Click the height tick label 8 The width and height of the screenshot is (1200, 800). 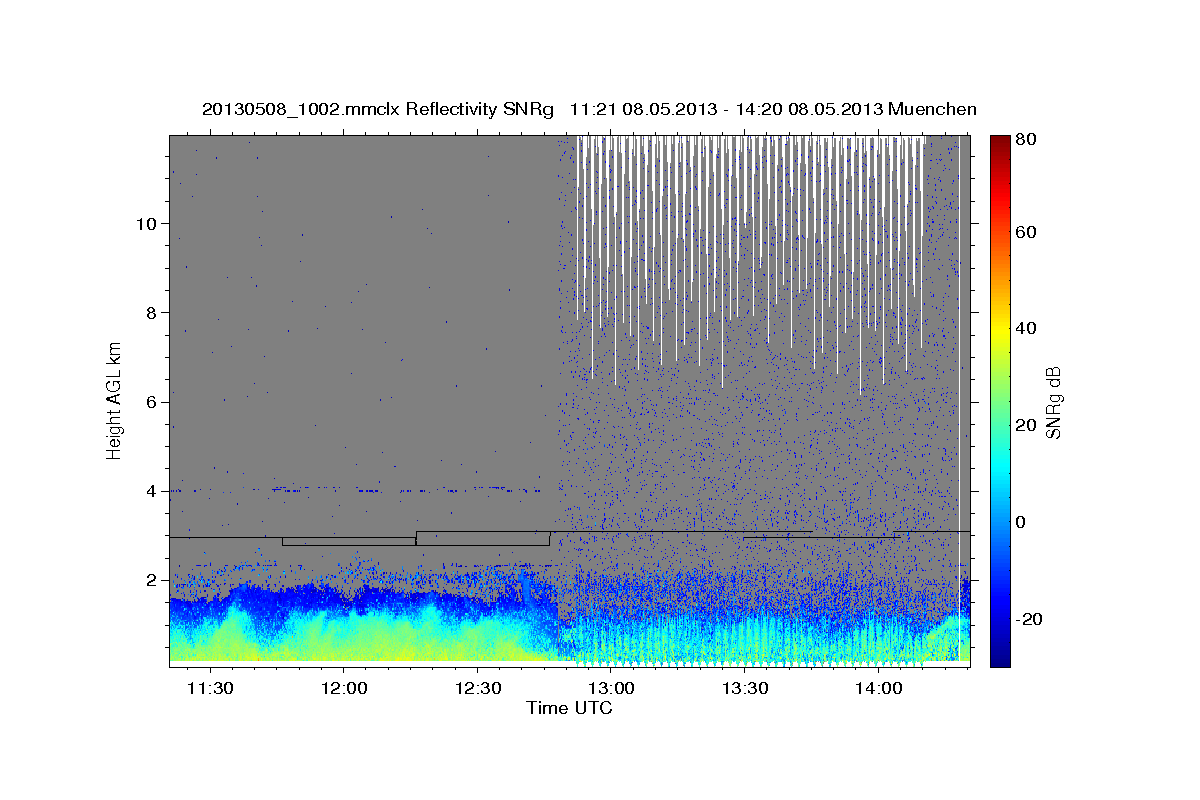(149, 312)
